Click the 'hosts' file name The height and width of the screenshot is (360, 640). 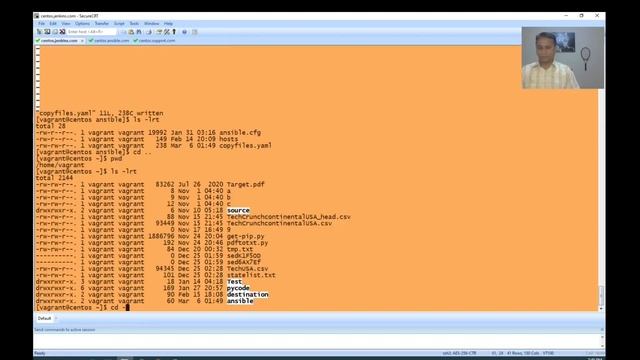point(229,139)
